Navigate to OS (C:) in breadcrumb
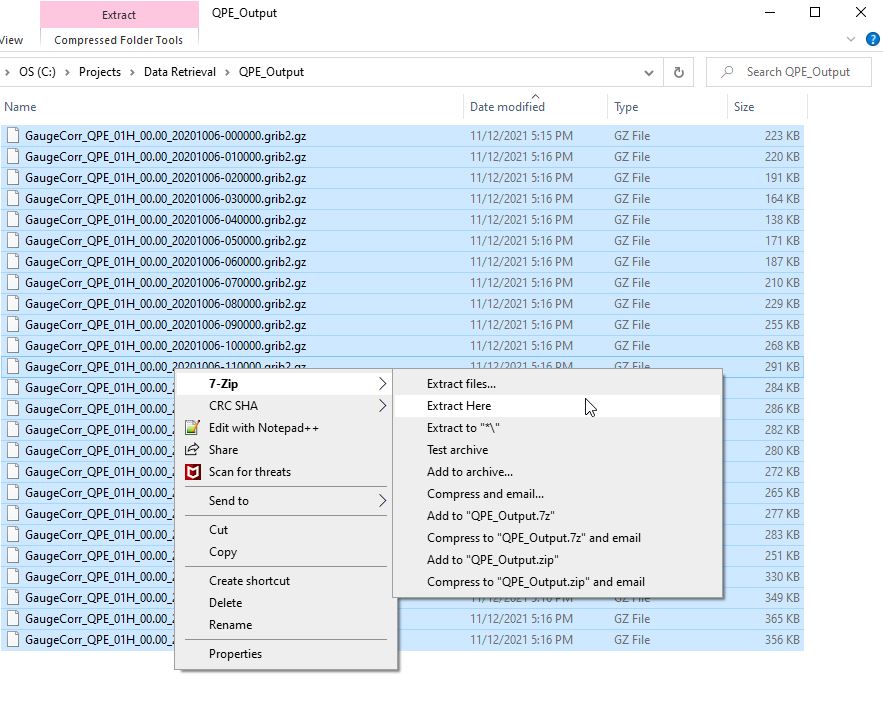The image size is (883, 714). [37, 72]
